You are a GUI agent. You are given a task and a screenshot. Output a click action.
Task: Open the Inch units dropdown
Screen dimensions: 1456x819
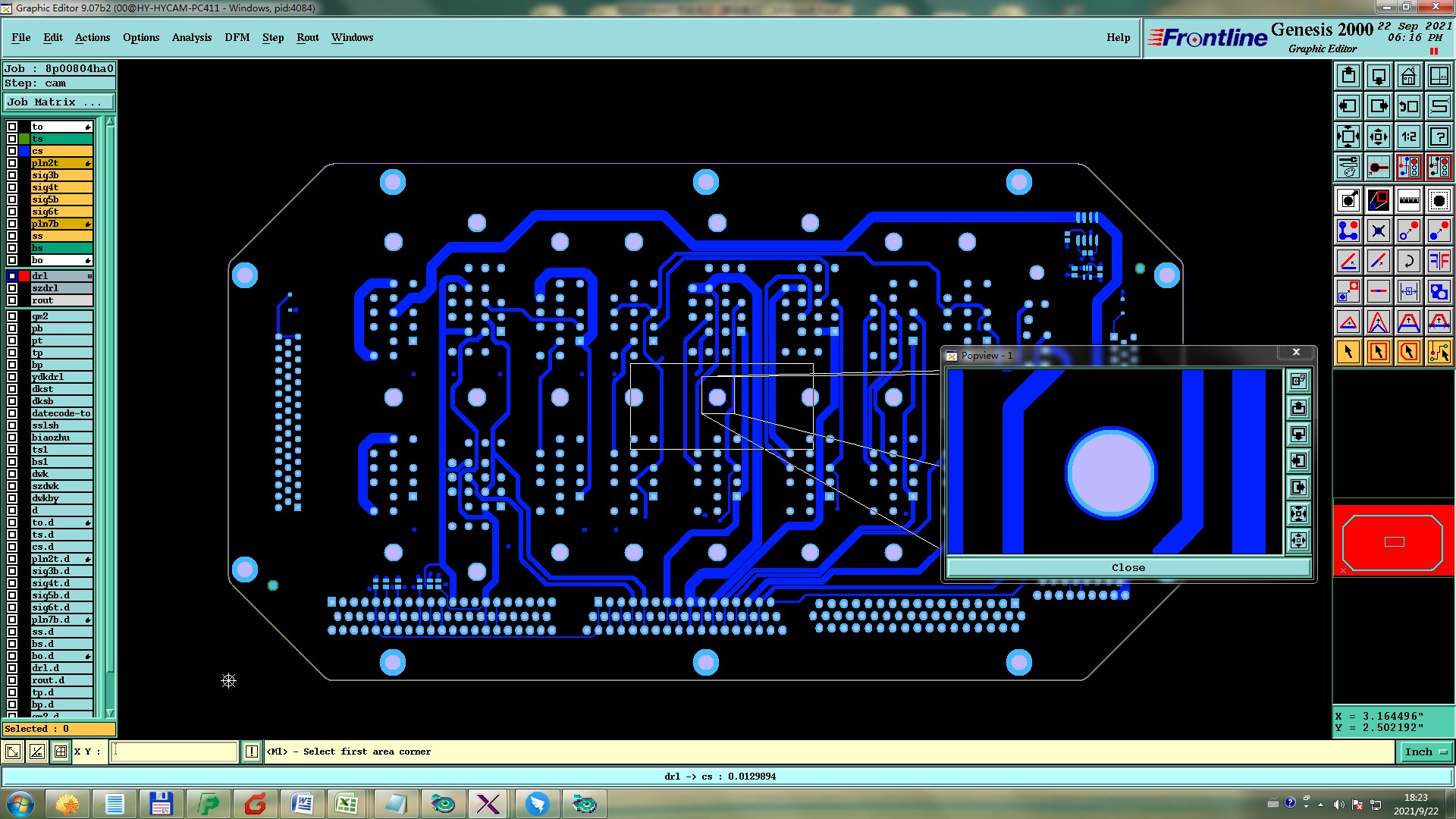[1425, 752]
